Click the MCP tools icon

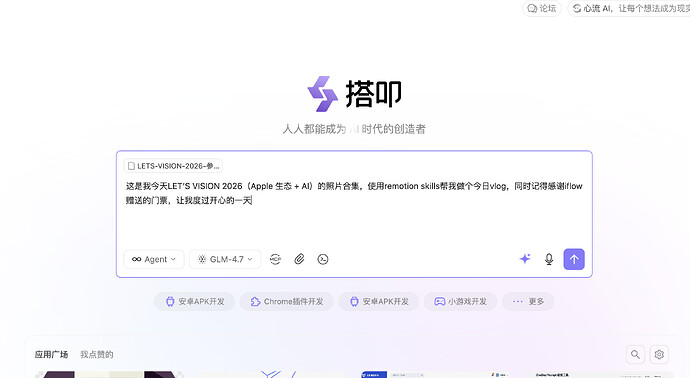point(275,259)
